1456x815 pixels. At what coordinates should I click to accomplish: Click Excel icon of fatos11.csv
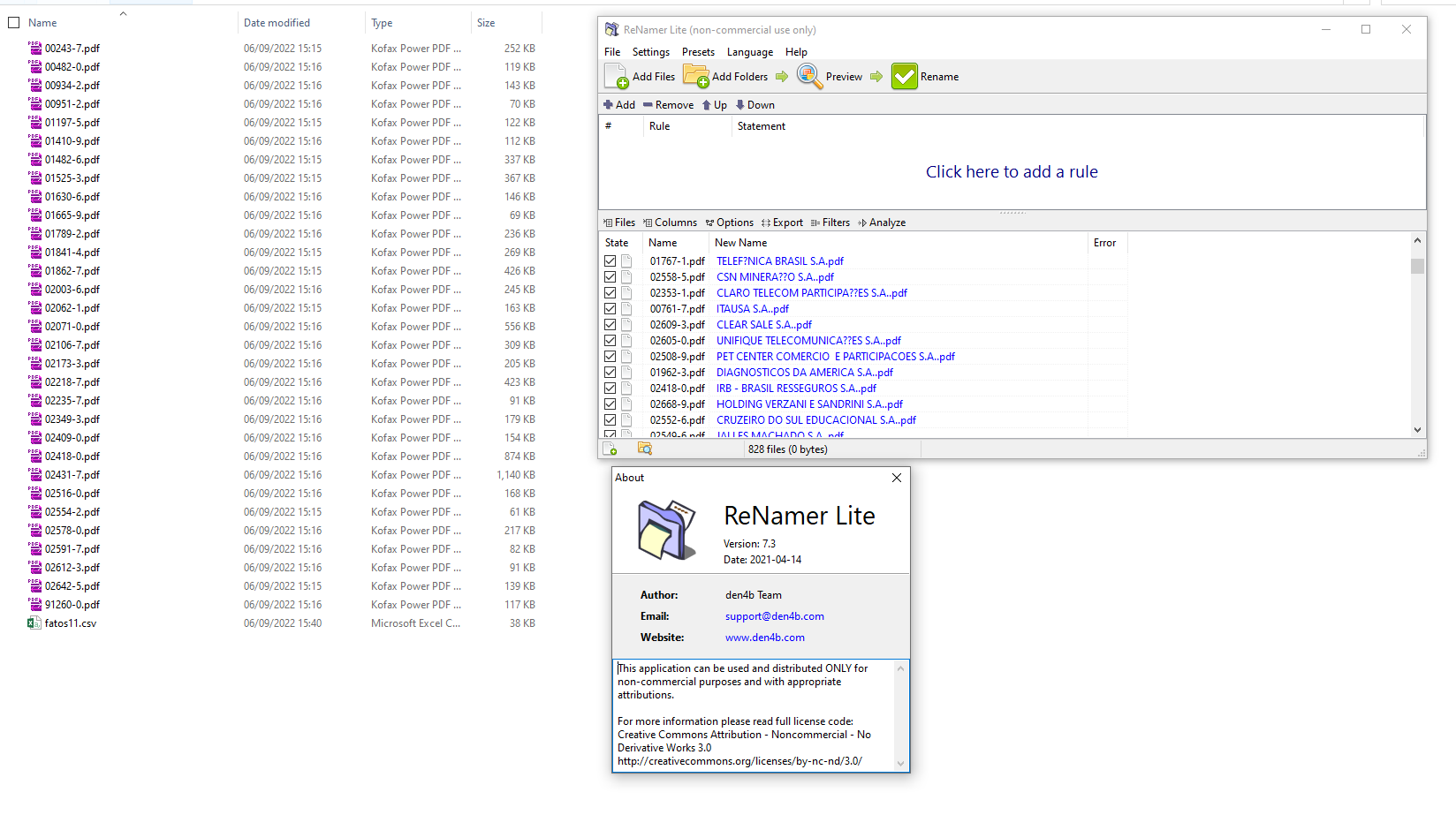(x=35, y=623)
